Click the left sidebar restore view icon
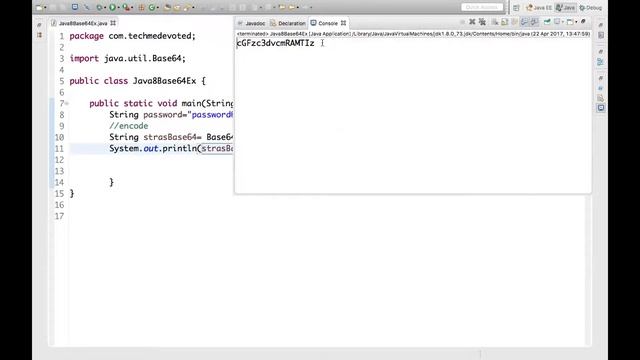 click(x=40, y=25)
